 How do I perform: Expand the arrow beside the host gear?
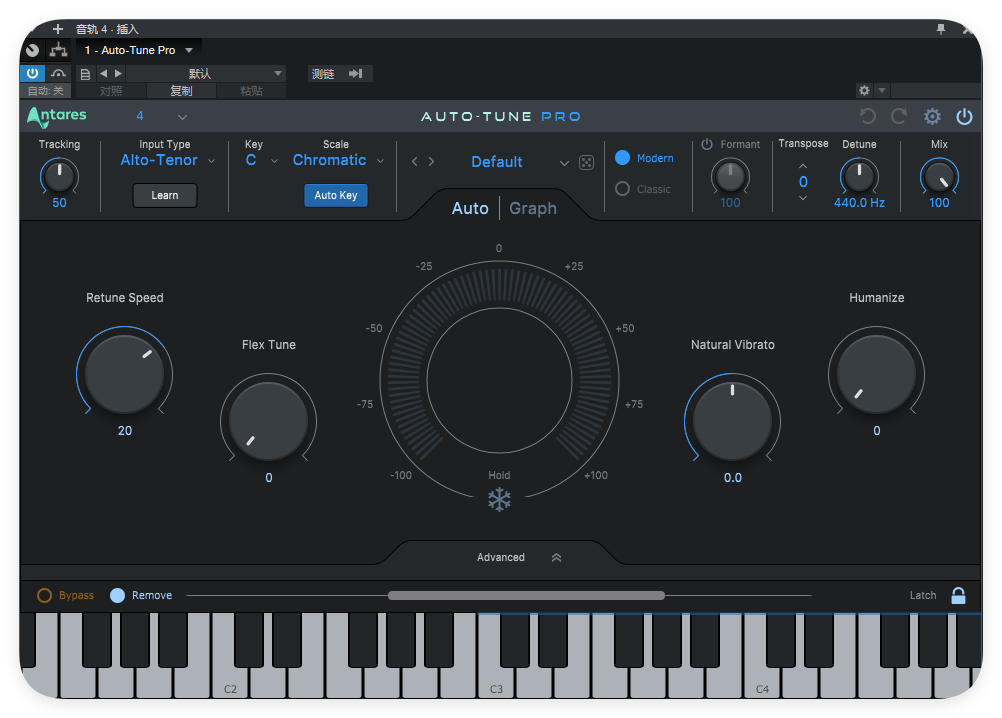[882, 90]
